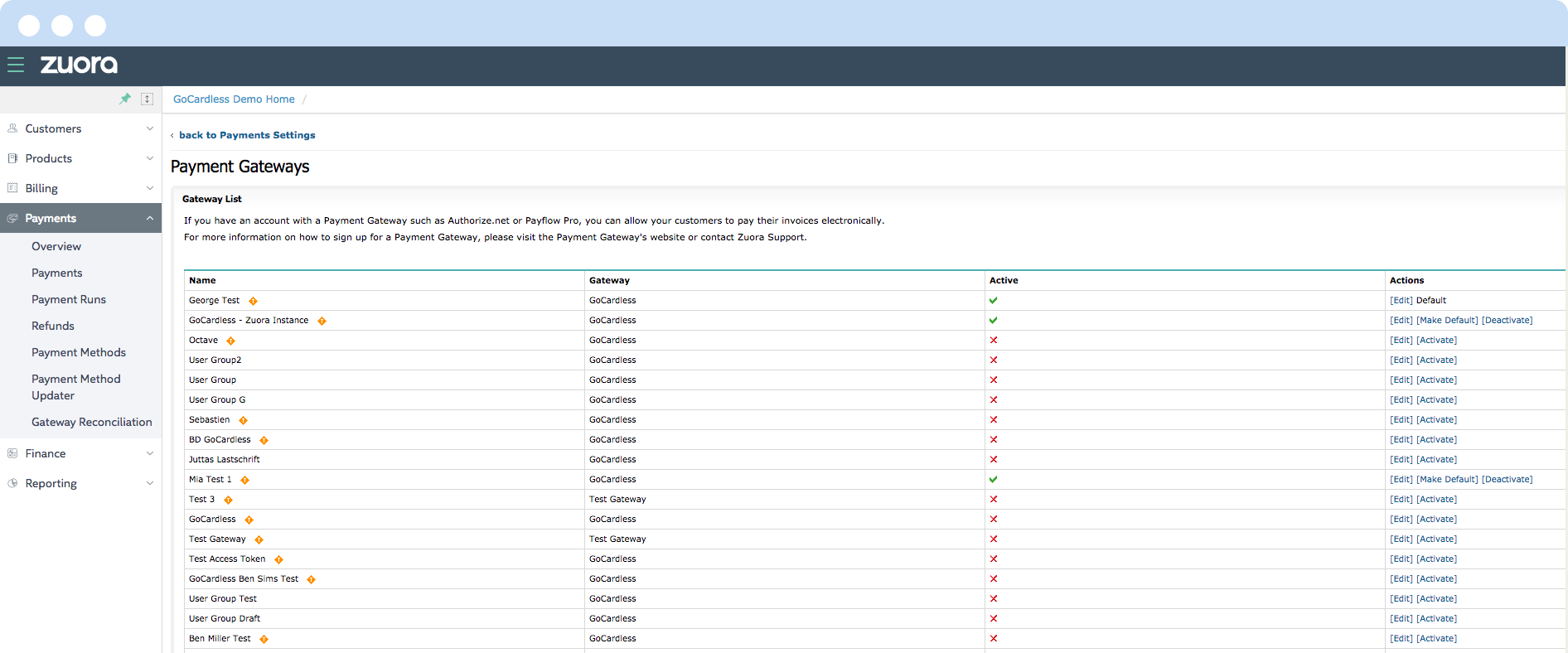The image size is (1568, 653).
Task: Click the sidebar collapse-all icon
Action: (147, 99)
